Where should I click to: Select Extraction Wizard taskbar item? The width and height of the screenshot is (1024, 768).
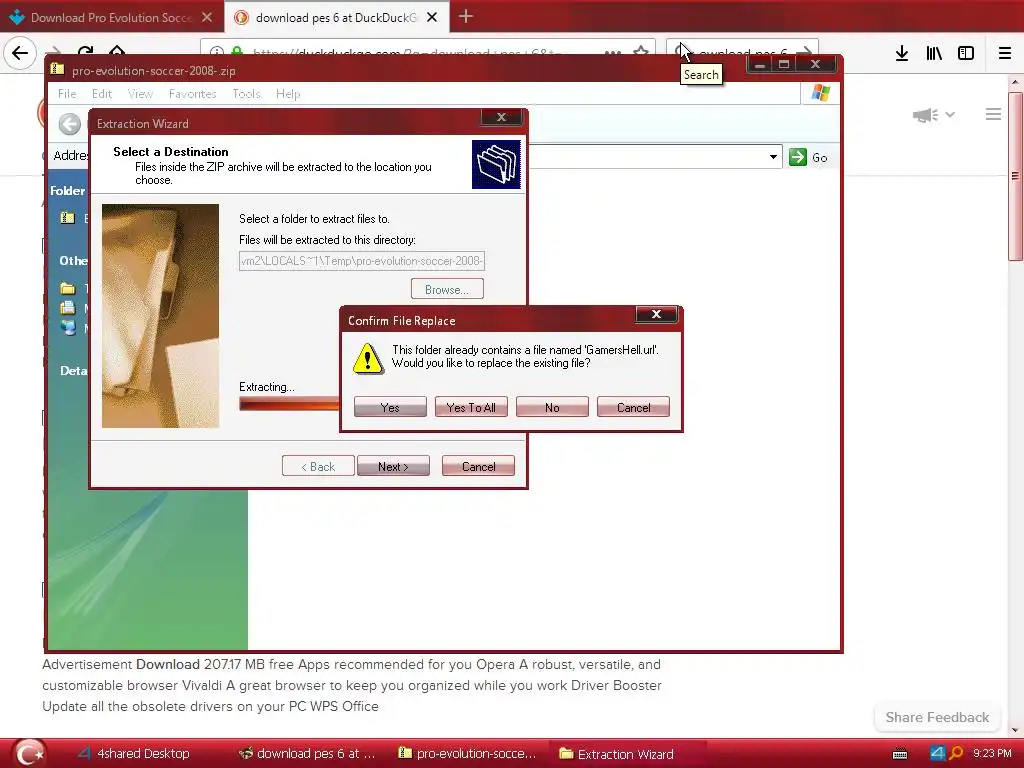617,754
